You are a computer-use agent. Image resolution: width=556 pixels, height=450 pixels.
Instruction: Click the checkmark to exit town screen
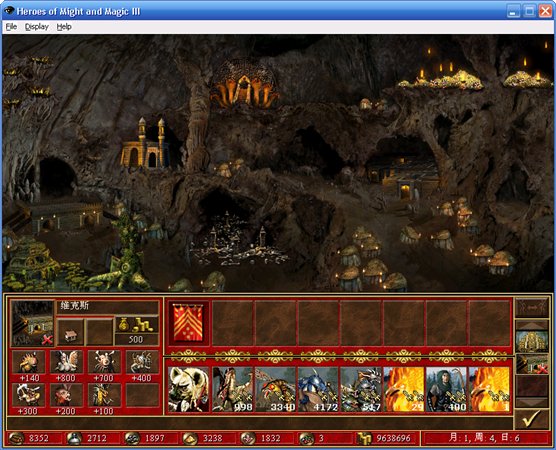(531, 419)
